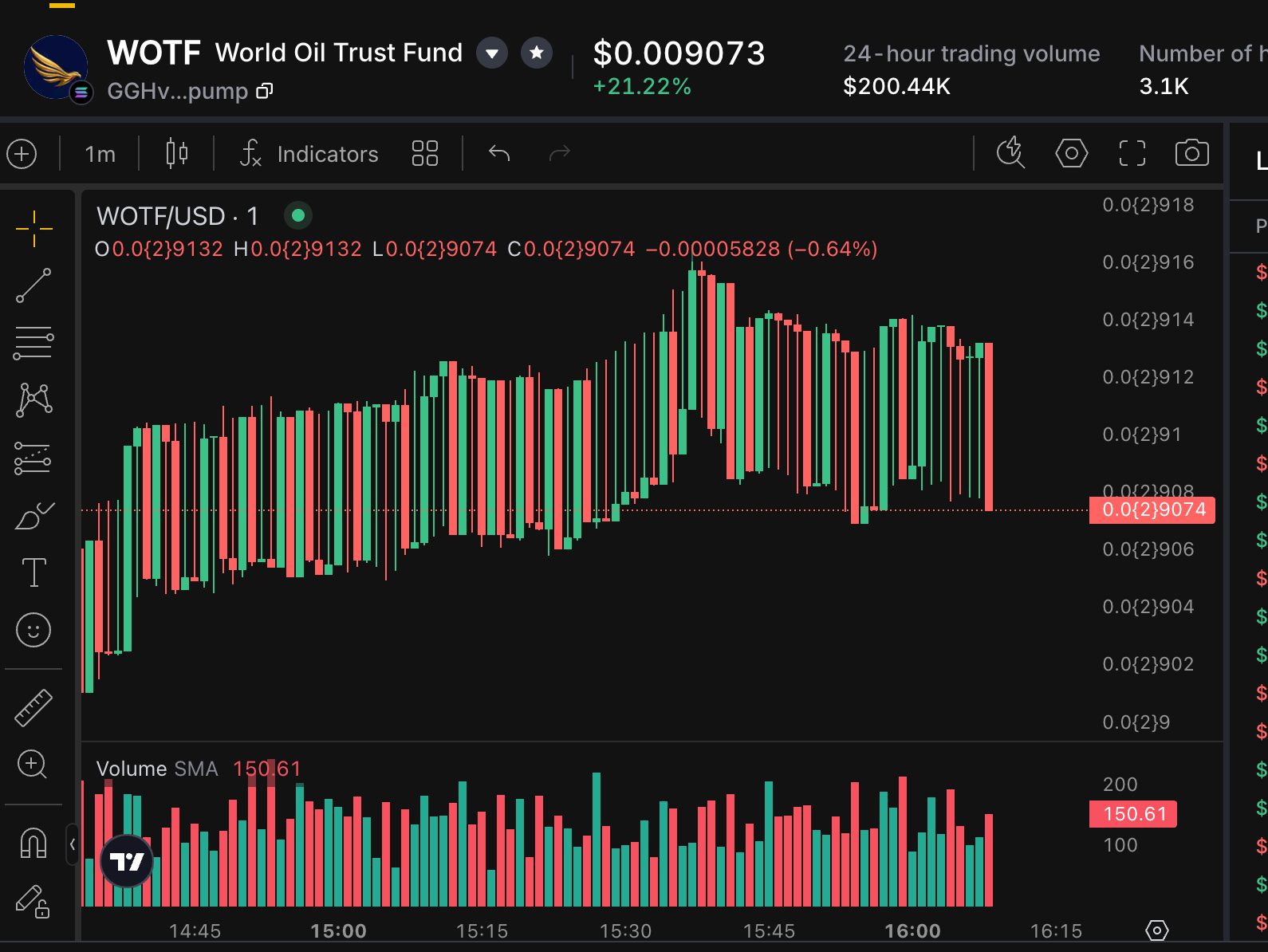This screenshot has height=952, width=1268.
Task: Click the 14:45 time axis label
Action: [195, 930]
